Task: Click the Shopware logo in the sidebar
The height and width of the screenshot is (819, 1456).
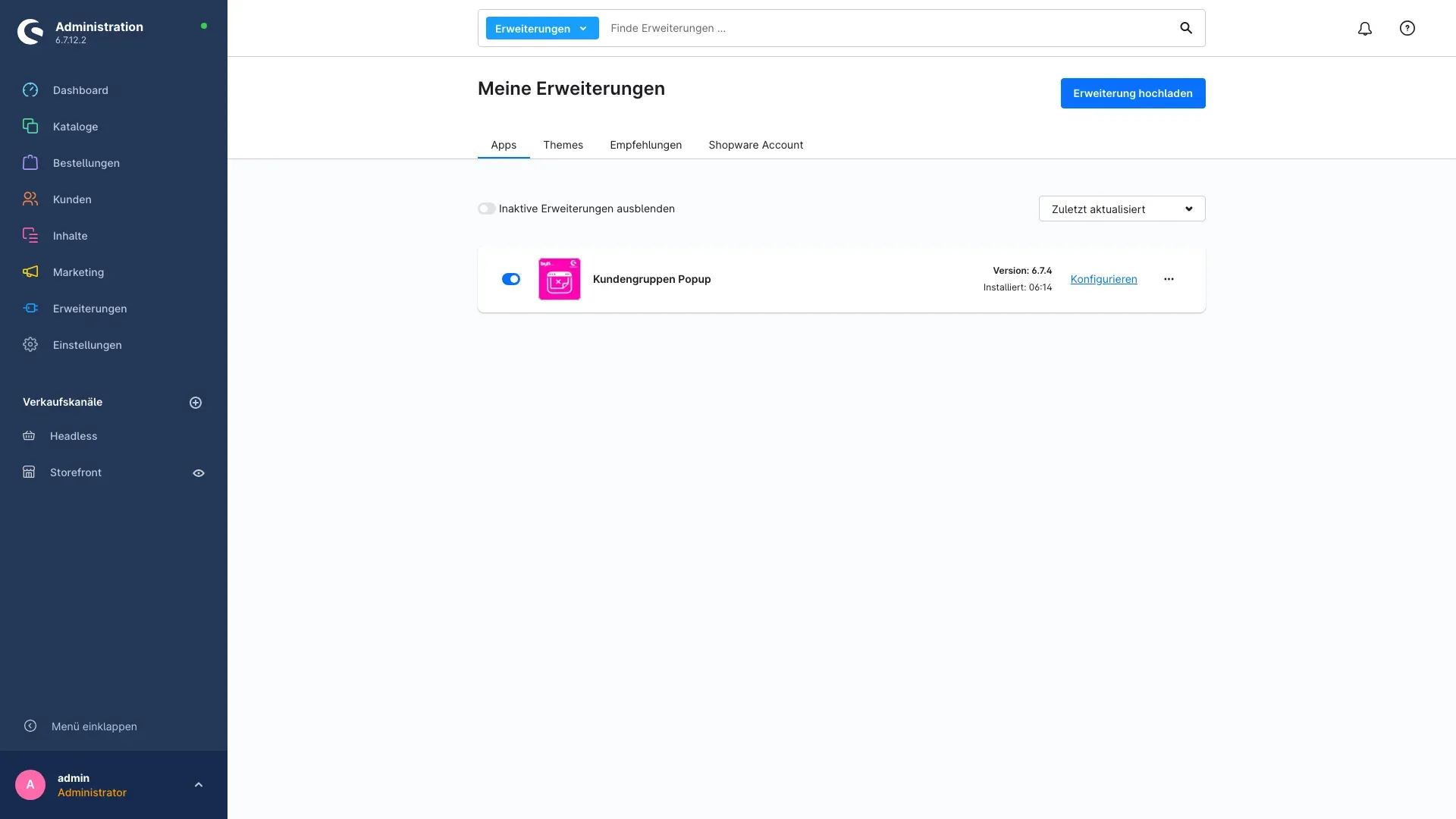Action: [30, 32]
